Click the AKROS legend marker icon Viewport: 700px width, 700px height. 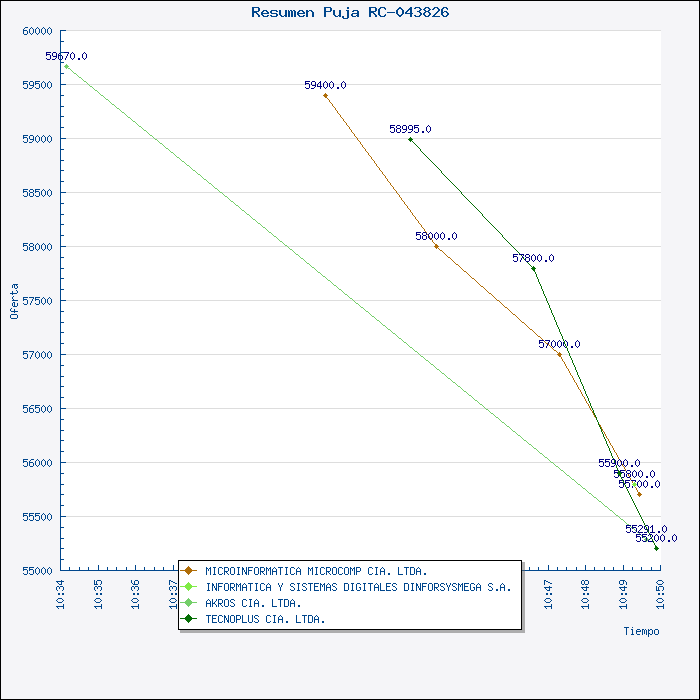[188, 603]
